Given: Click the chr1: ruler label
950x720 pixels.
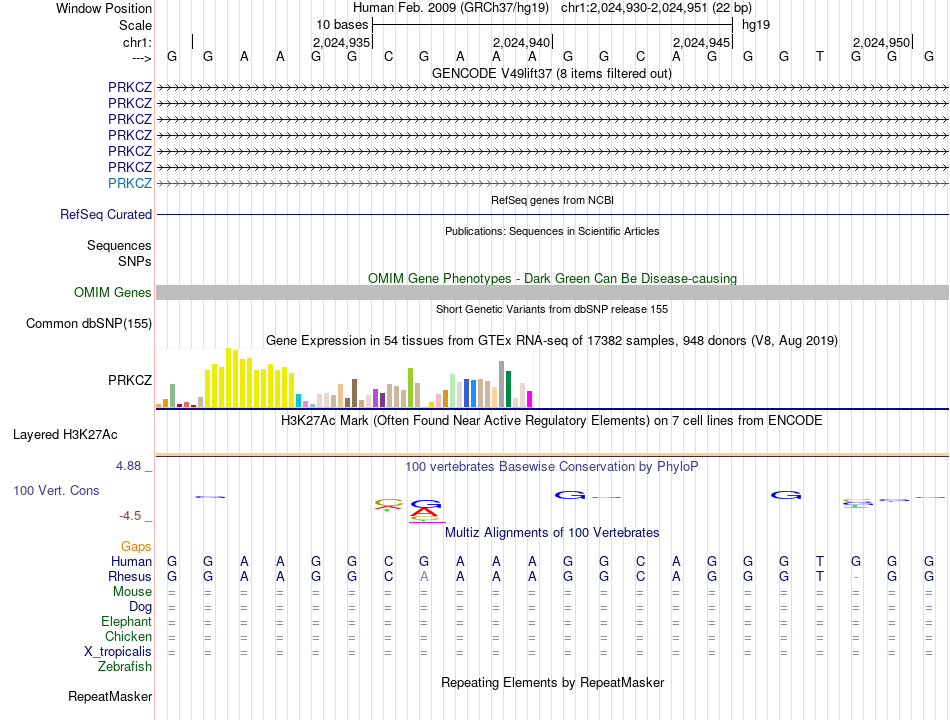Looking at the screenshot, I should (137, 42).
